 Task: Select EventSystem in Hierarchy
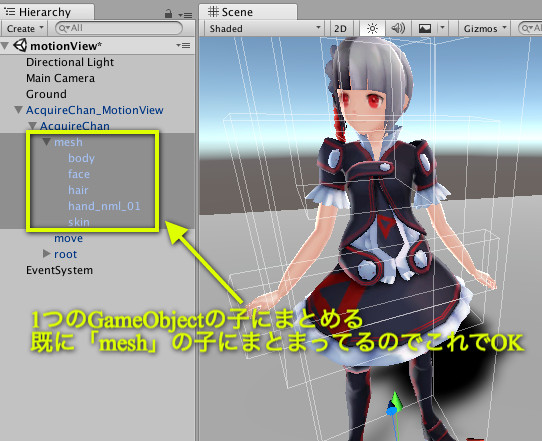pyautogui.click(x=59, y=270)
